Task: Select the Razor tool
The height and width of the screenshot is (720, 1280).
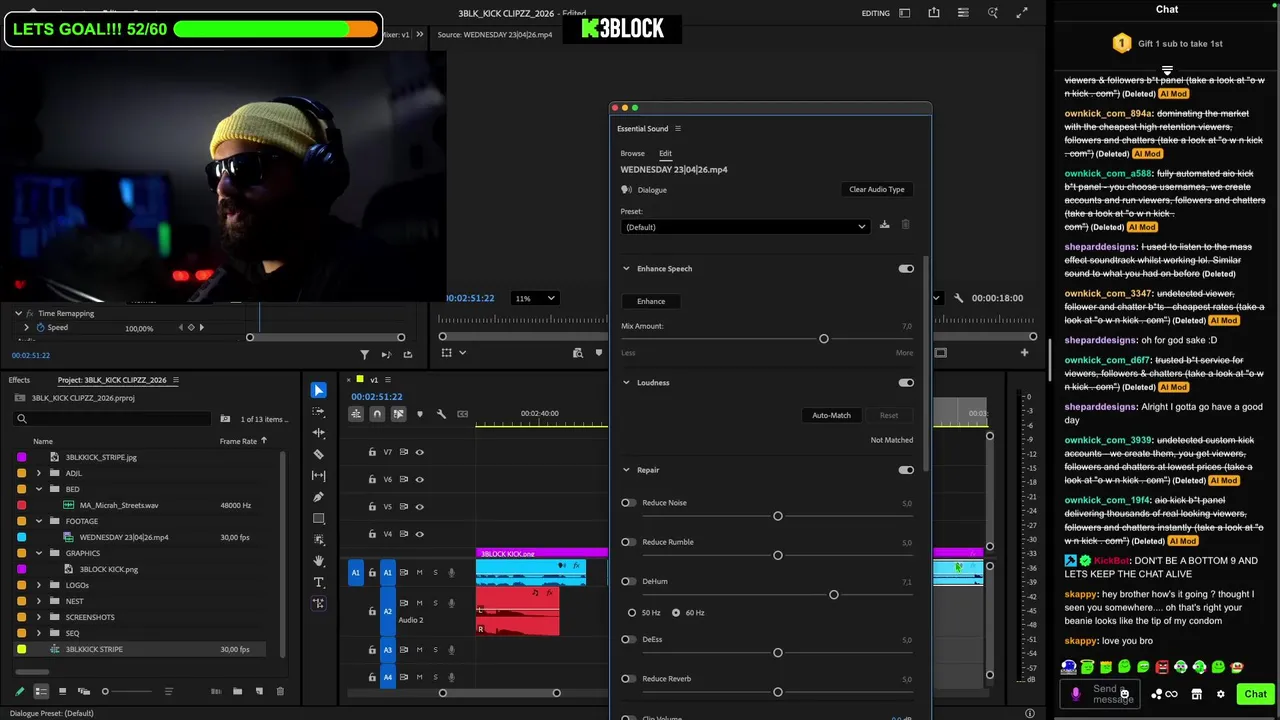Action: (x=318, y=454)
